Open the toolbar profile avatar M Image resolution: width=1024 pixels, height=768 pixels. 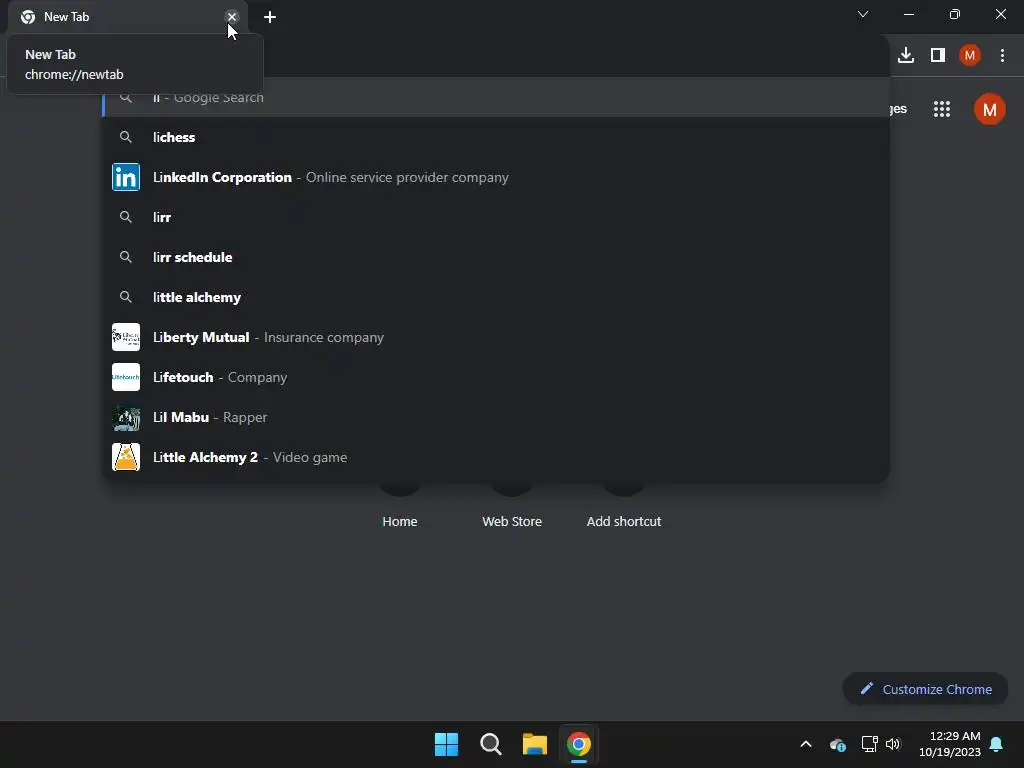pos(970,56)
